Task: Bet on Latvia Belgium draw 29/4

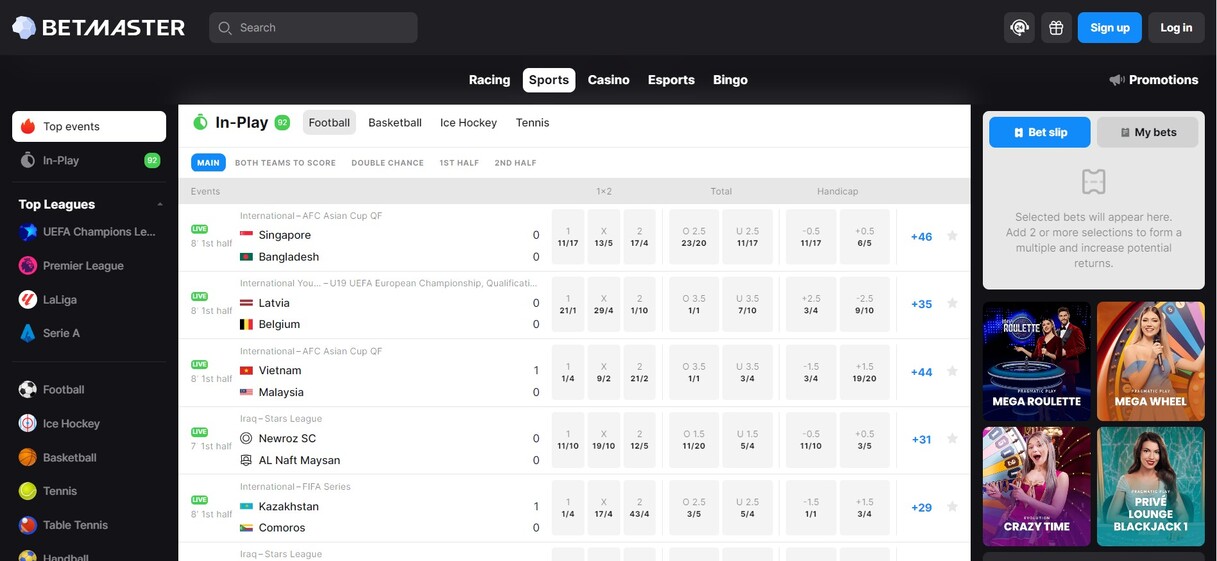Action: (x=603, y=304)
